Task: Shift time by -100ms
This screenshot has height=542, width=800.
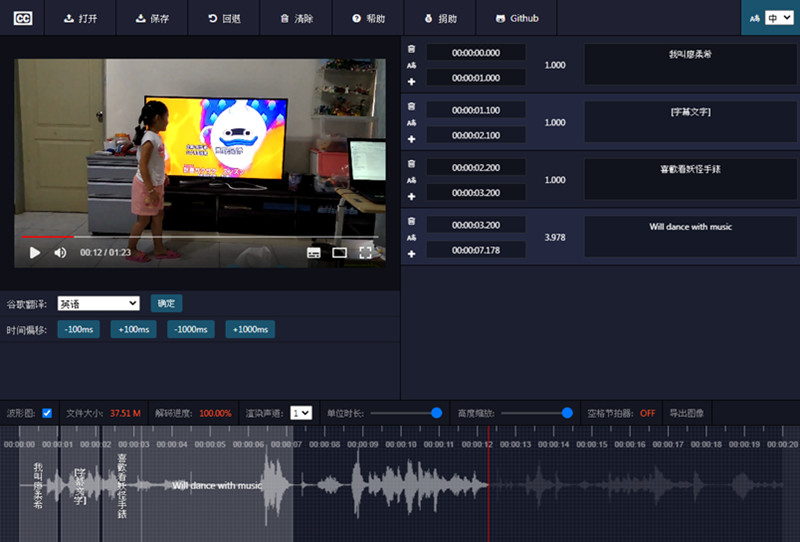Action: click(x=79, y=329)
